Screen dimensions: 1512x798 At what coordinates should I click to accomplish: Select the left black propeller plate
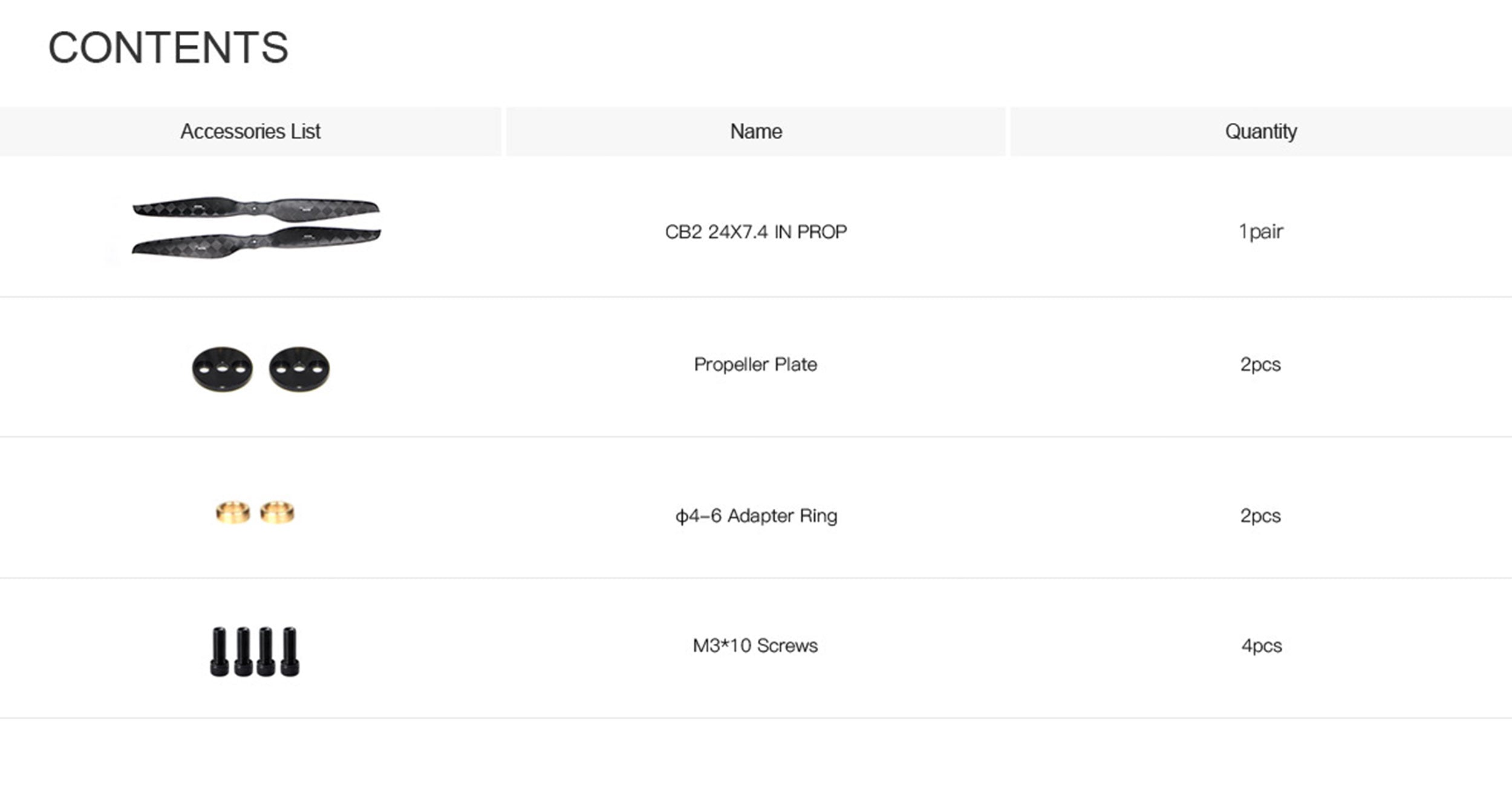click(x=222, y=368)
